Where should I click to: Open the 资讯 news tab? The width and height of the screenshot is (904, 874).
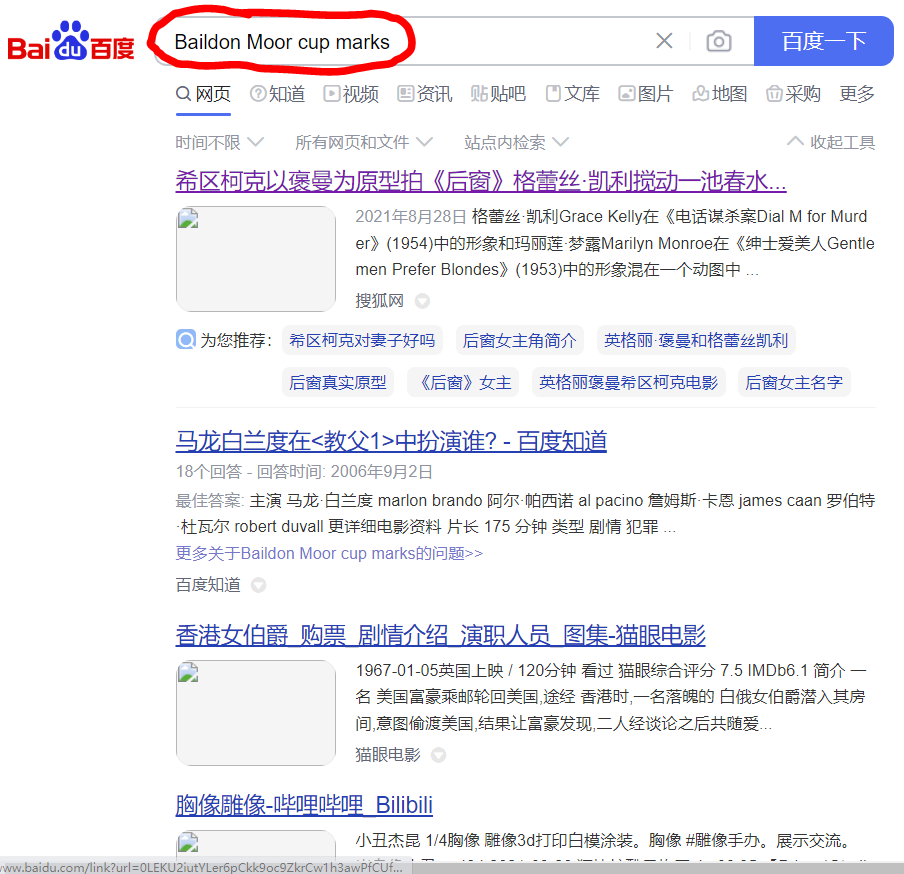[x=425, y=93]
